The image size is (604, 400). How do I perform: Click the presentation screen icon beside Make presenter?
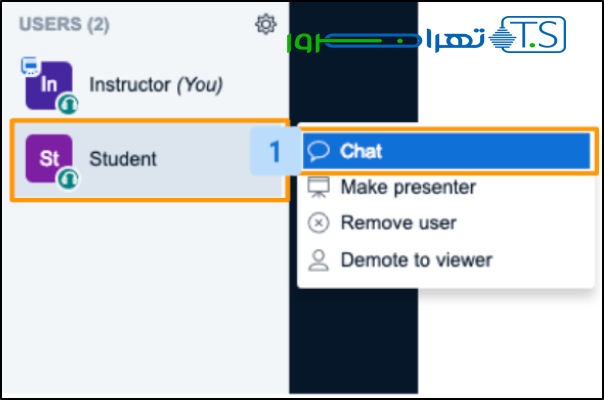[319, 187]
